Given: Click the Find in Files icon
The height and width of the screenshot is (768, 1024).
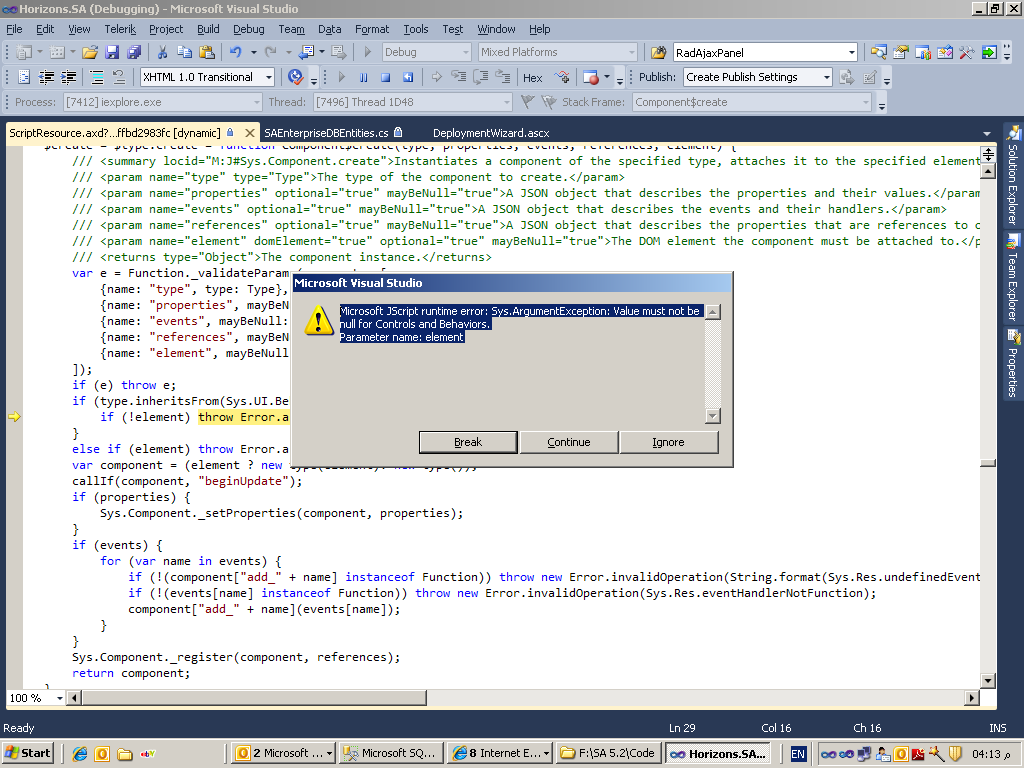Looking at the screenshot, I should [x=658, y=52].
